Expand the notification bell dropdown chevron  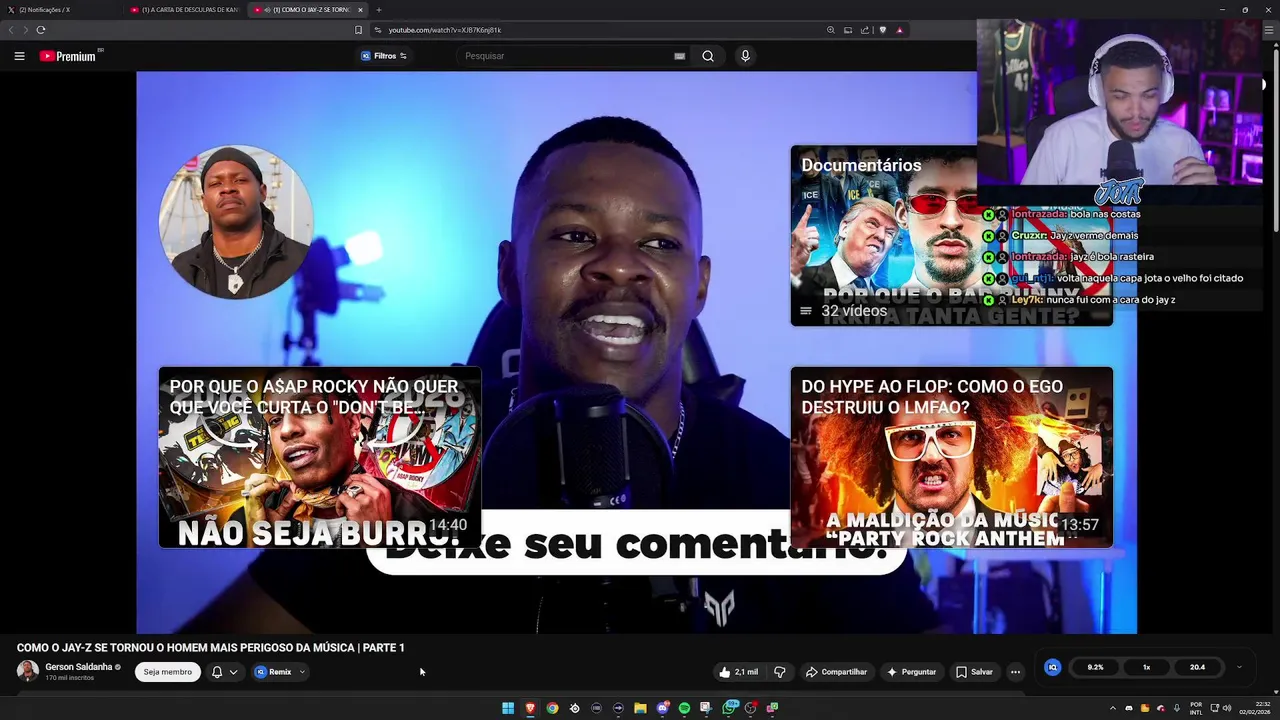click(233, 672)
